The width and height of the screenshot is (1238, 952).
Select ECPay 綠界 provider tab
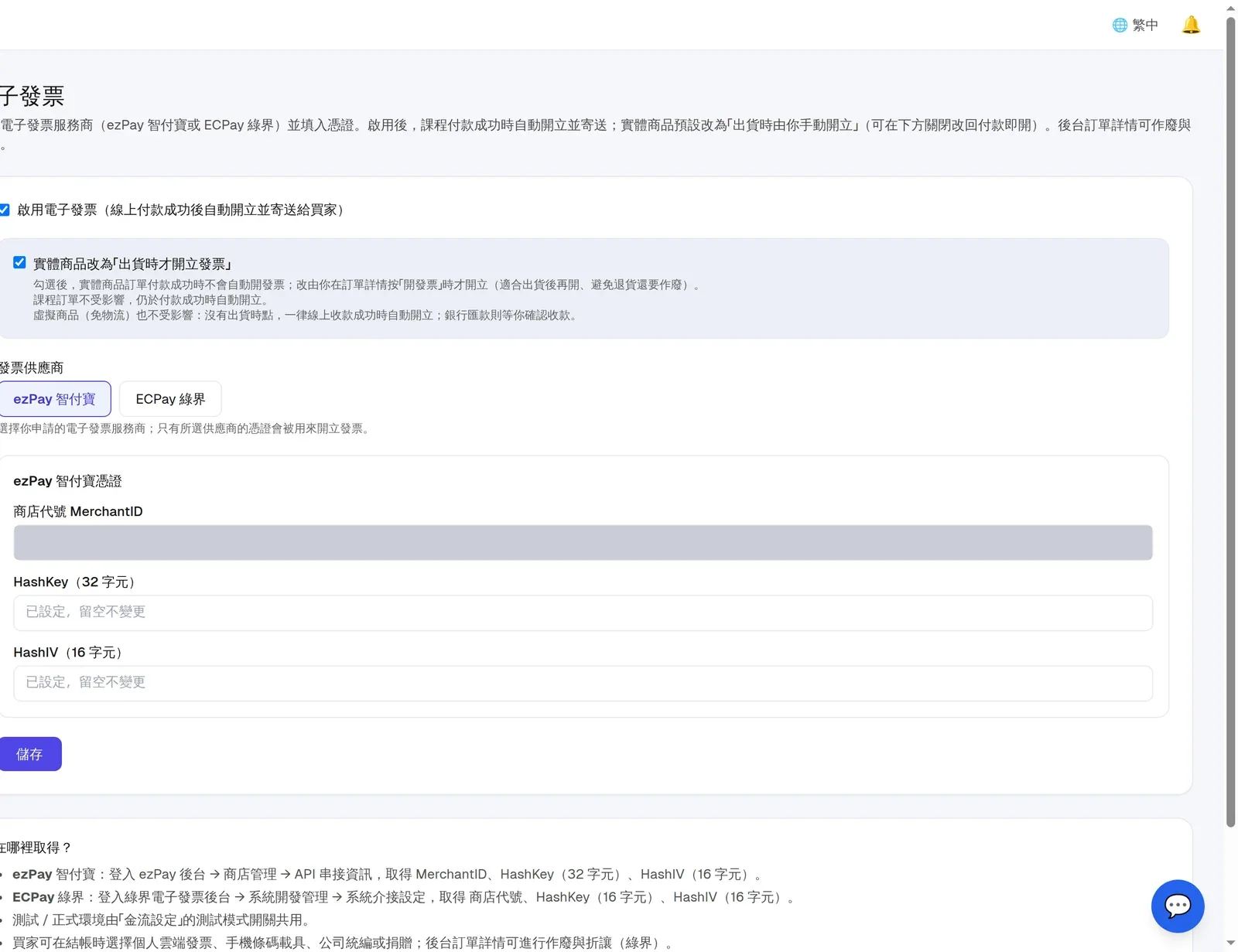170,399
